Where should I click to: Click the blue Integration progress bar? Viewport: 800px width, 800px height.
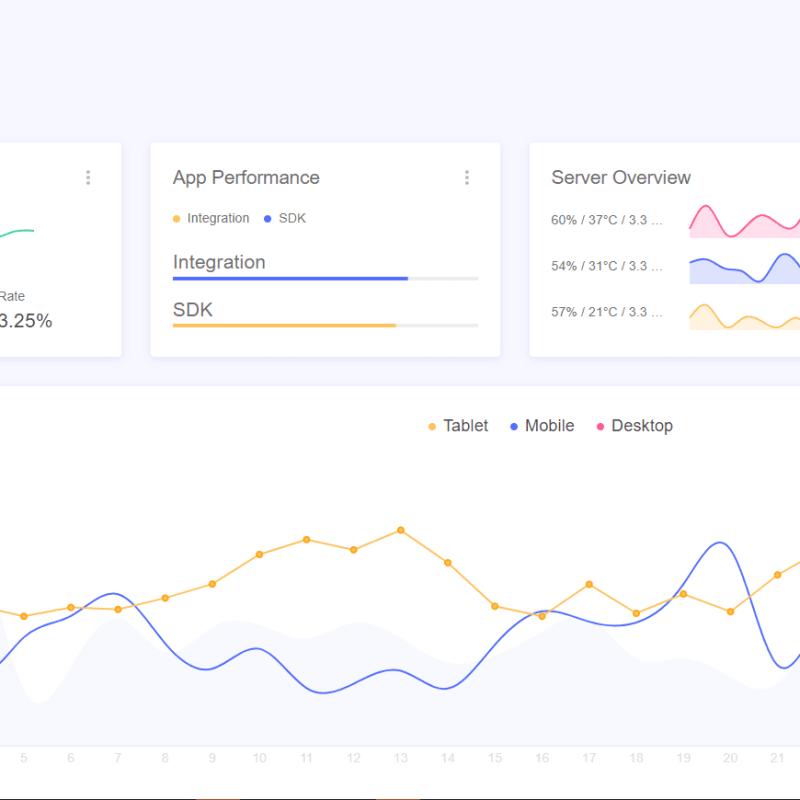[290, 278]
